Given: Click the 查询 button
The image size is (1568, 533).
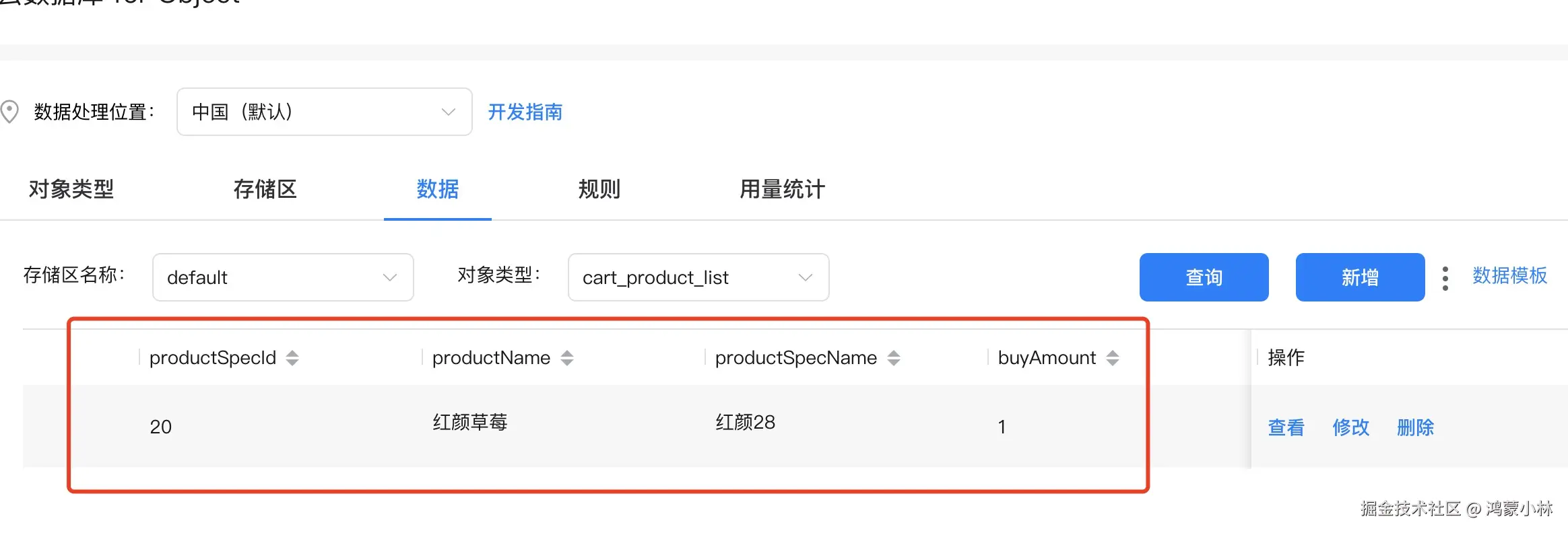Looking at the screenshot, I should tap(1204, 277).
